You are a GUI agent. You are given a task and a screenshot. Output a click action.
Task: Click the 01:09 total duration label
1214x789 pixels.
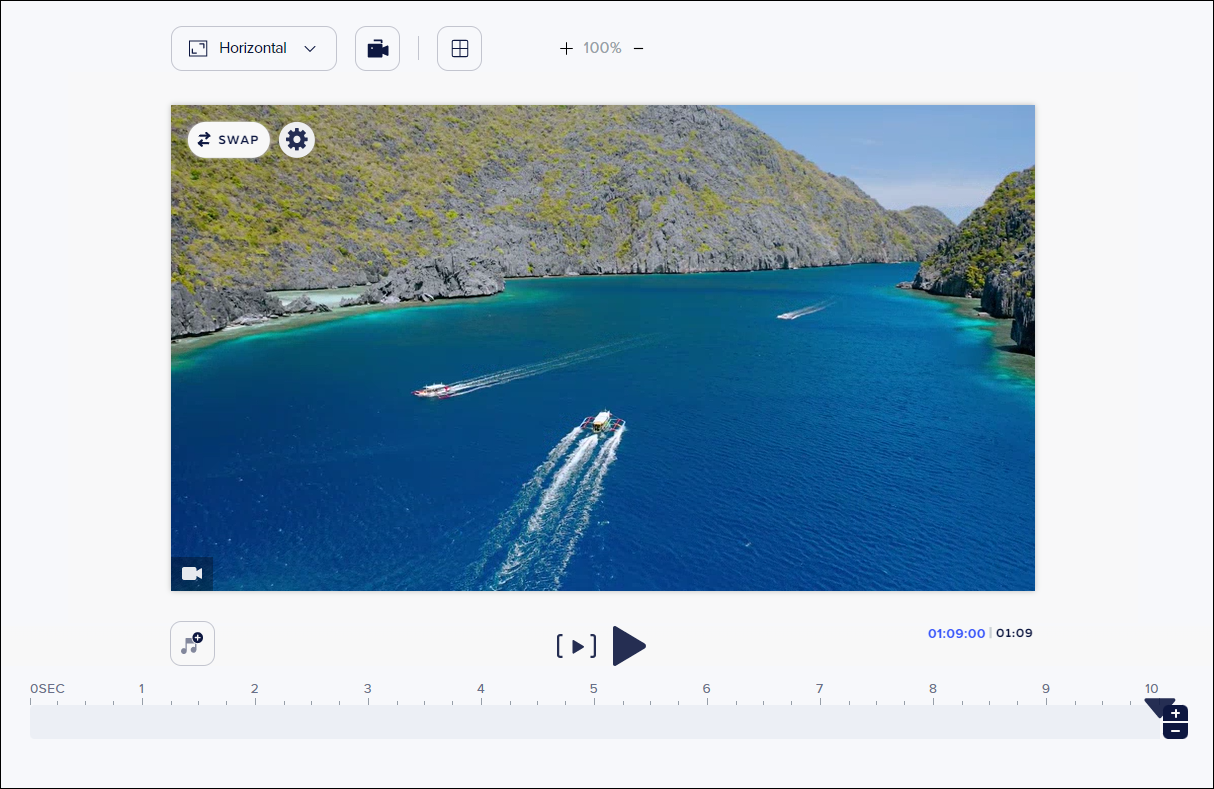pos(1014,633)
